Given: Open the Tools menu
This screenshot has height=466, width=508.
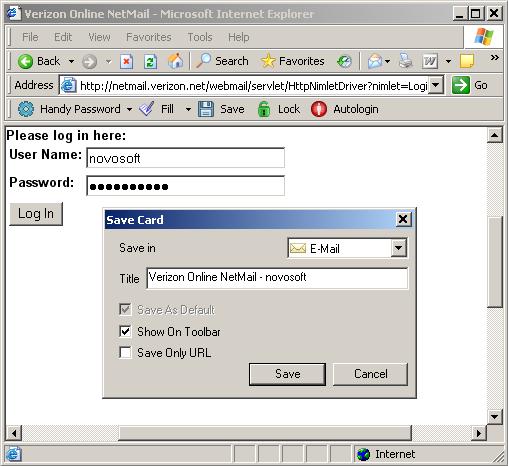Looking at the screenshot, I should pyautogui.click(x=200, y=37).
